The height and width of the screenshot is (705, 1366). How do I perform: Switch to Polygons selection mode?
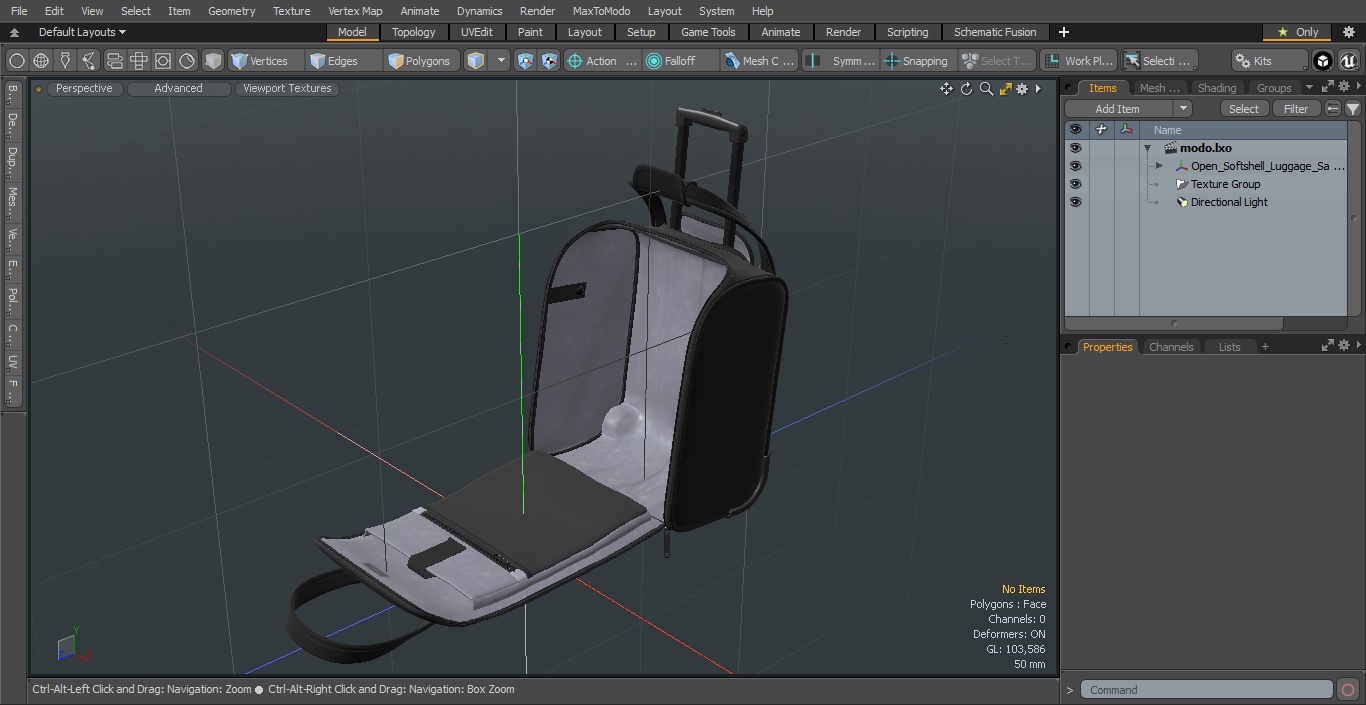[422, 61]
